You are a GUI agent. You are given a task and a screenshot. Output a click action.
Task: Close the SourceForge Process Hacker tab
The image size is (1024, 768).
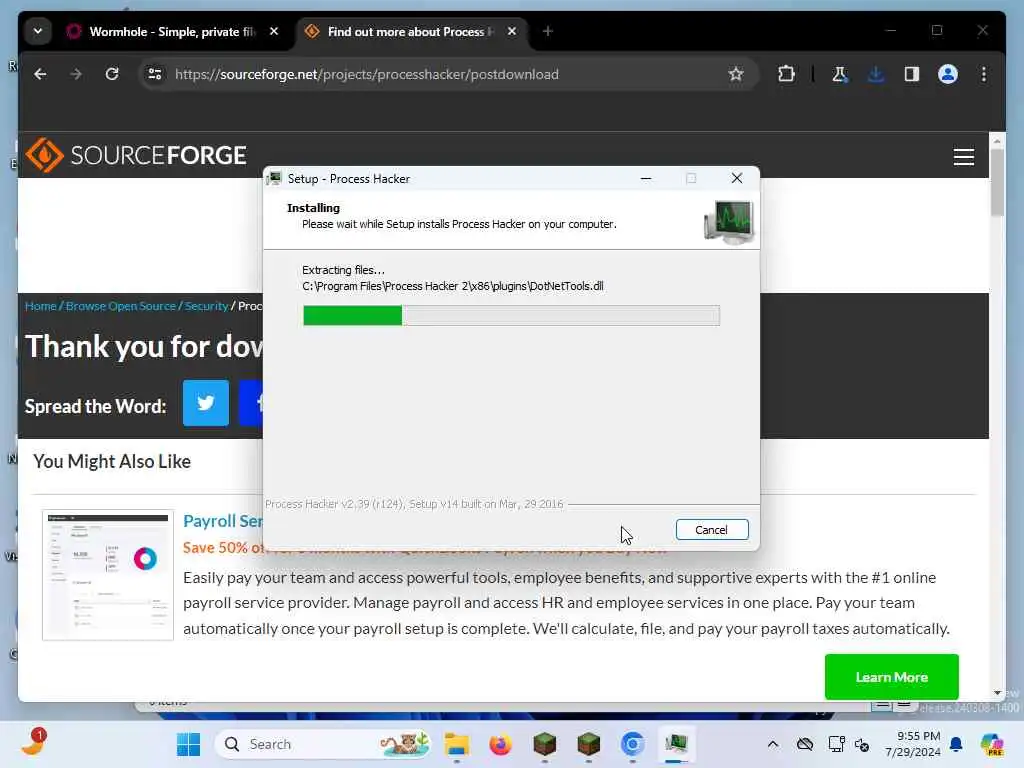pos(512,31)
